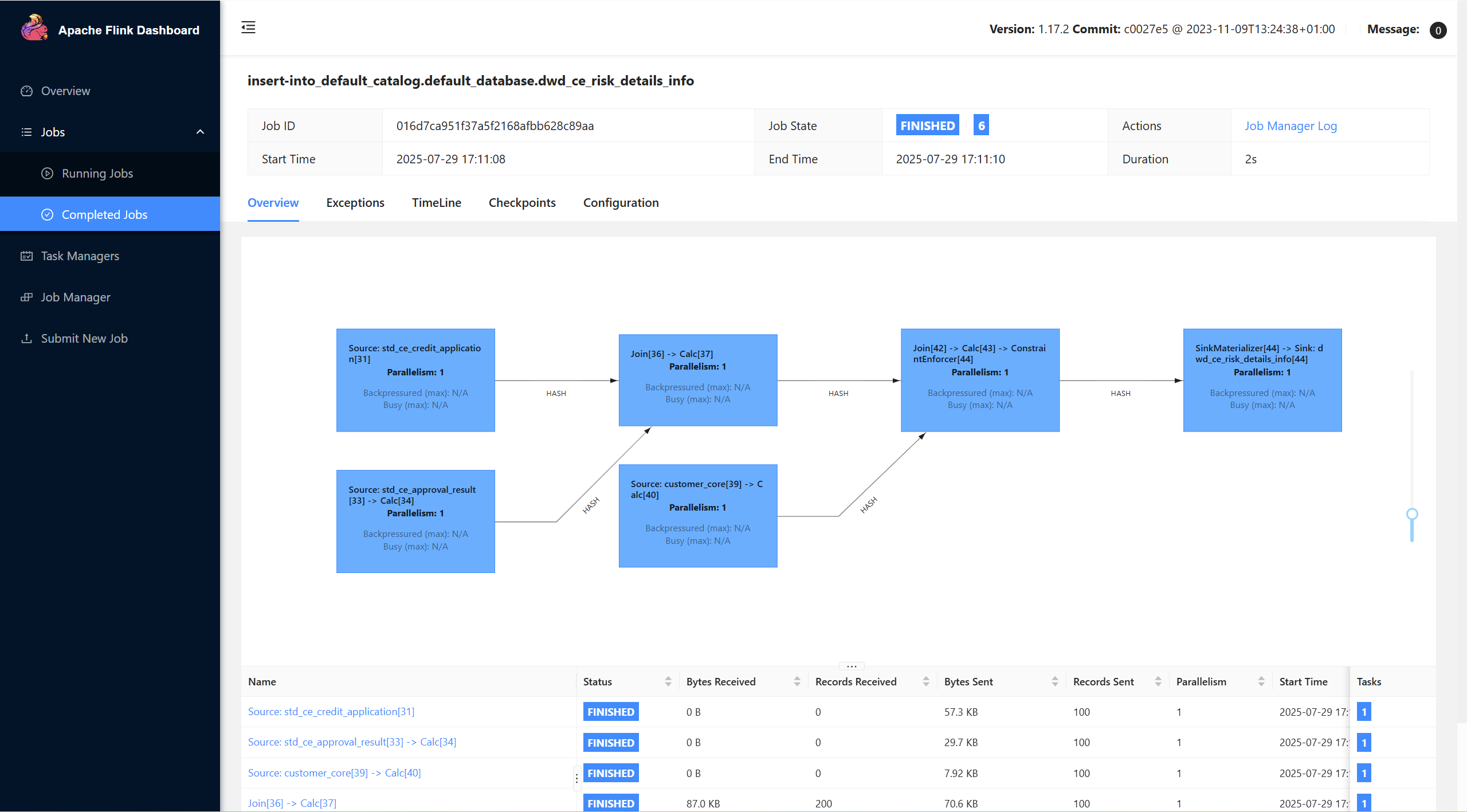Click the Apache Flink squirrel logo
This screenshot has width=1467, height=812.
(34, 26)
